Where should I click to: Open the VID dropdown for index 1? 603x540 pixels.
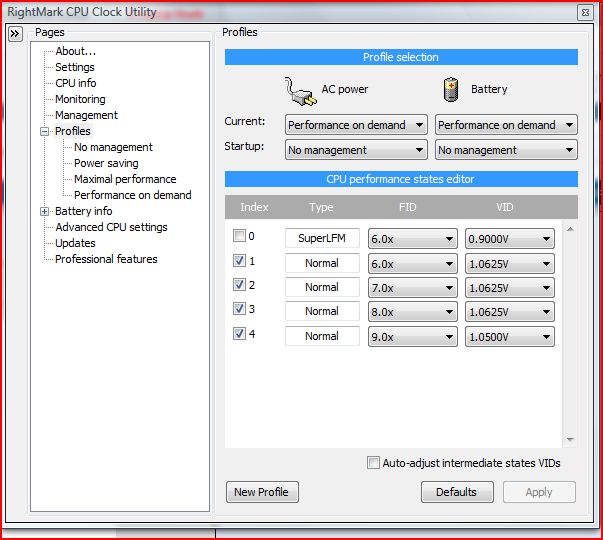click(x=510, y=264)
